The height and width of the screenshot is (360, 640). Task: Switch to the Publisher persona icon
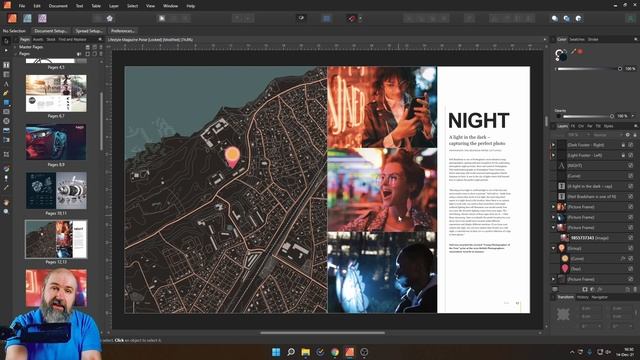click(12, 18)
